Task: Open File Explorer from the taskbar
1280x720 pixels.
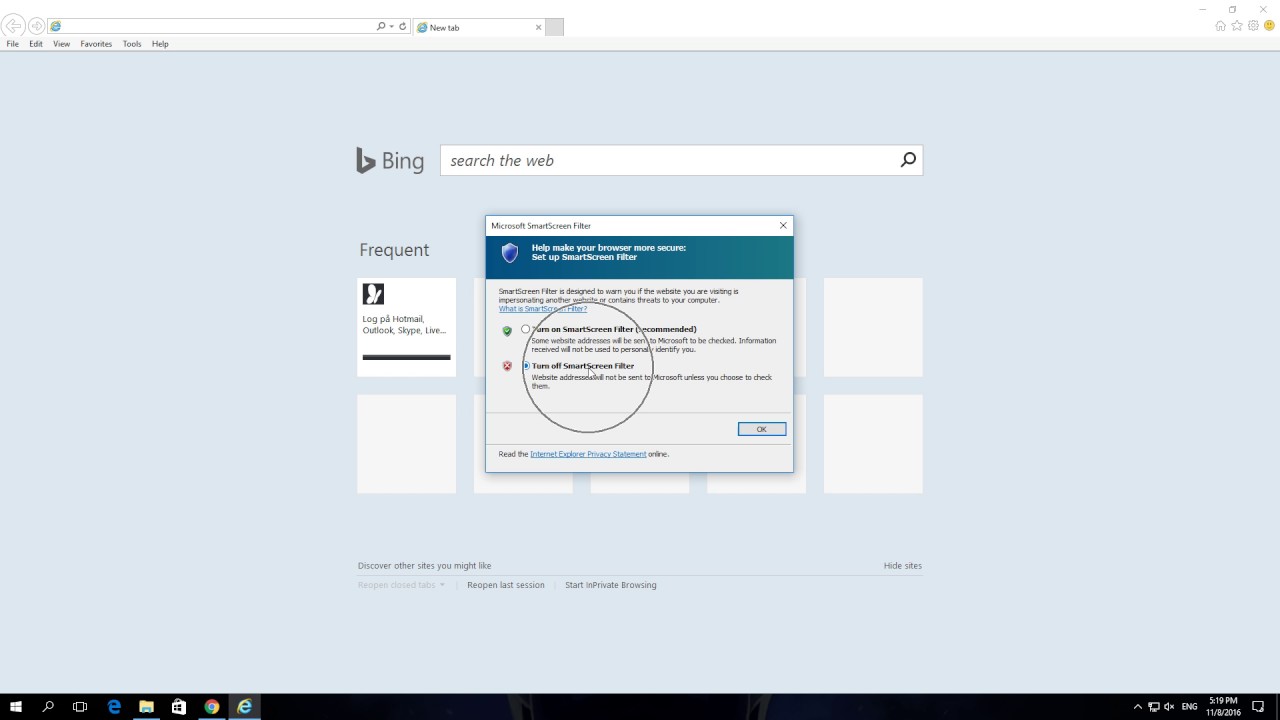Action: (146, 707)
